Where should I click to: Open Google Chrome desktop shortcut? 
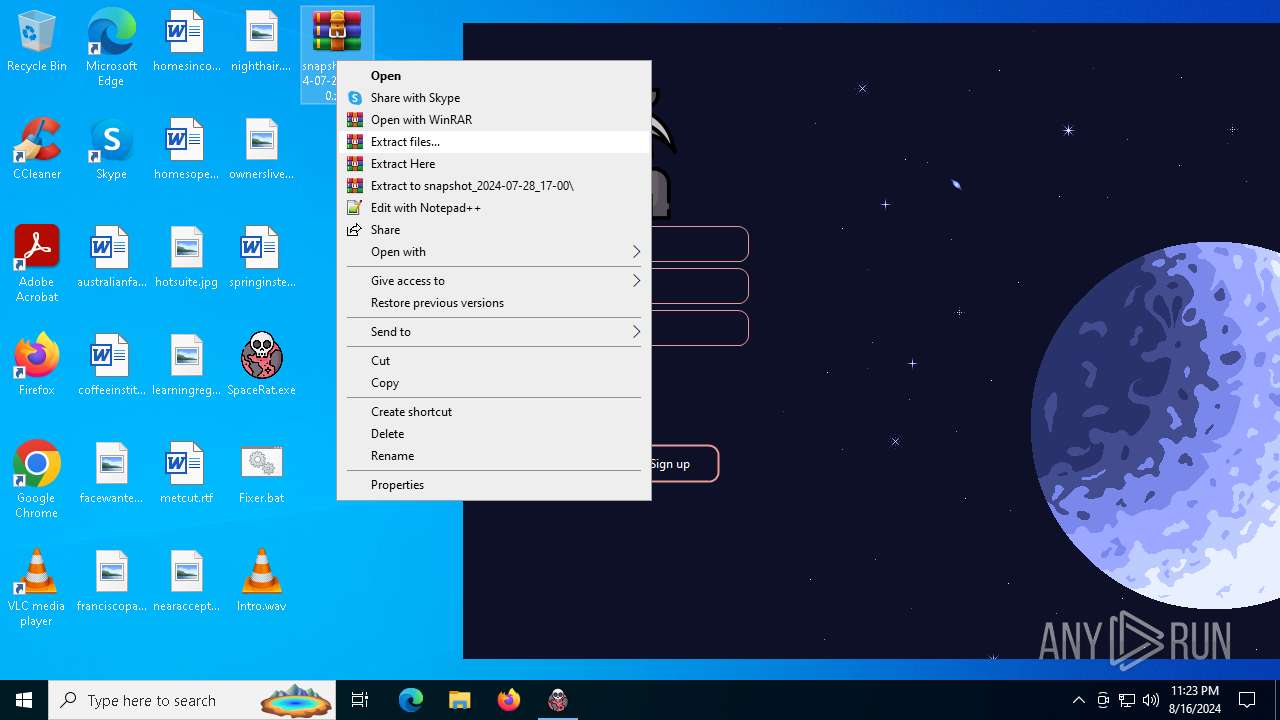pos(37,480)
